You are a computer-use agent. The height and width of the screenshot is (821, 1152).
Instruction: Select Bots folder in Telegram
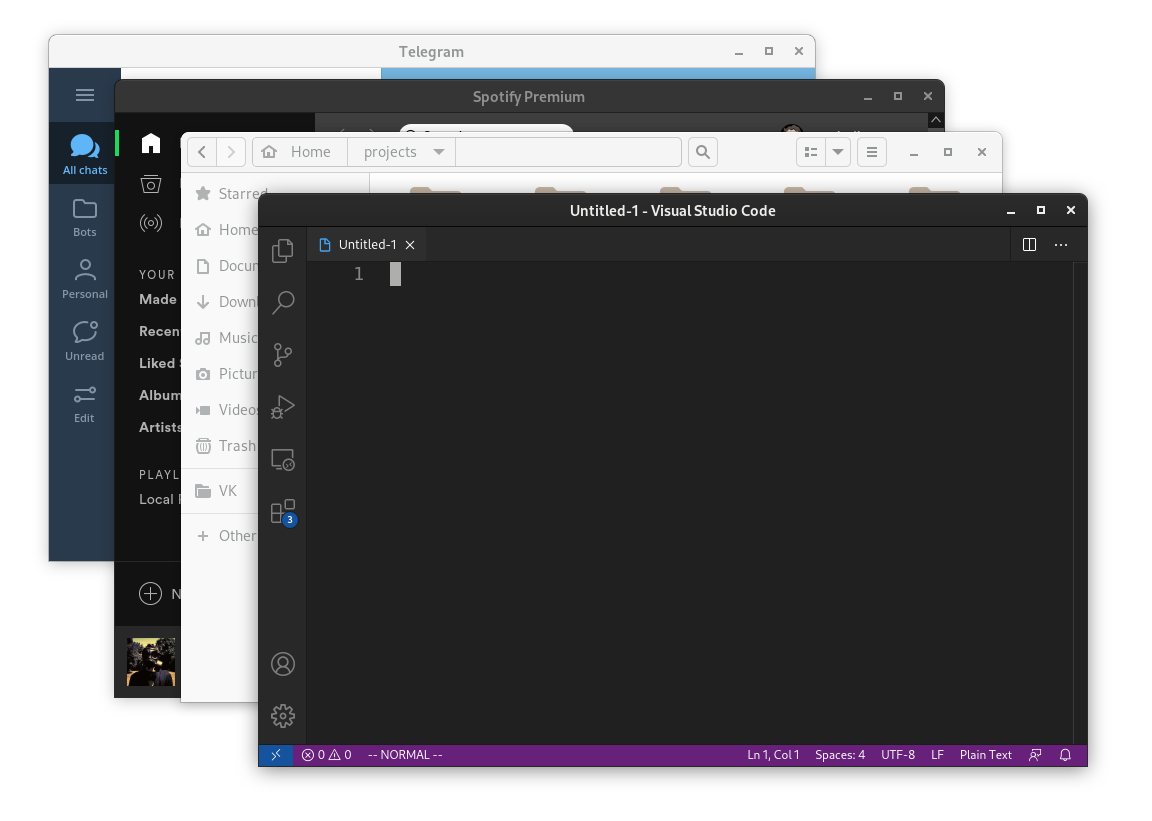(x=84, y=218)
